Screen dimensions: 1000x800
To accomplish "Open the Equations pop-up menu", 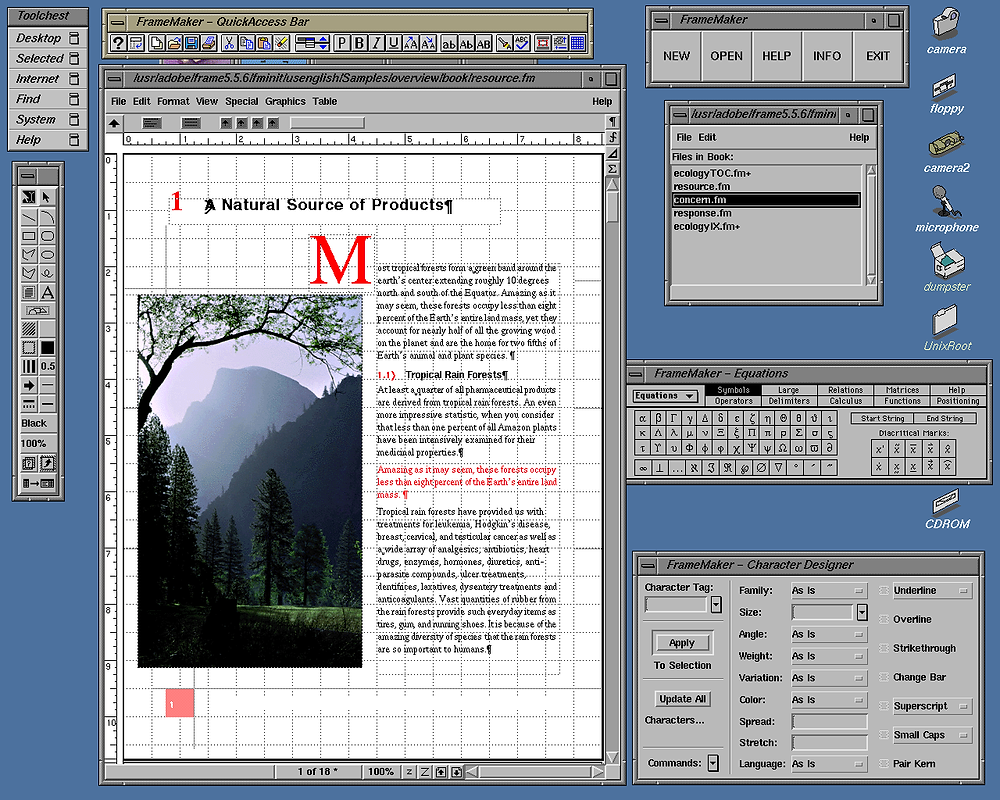I will pos(663,396).
